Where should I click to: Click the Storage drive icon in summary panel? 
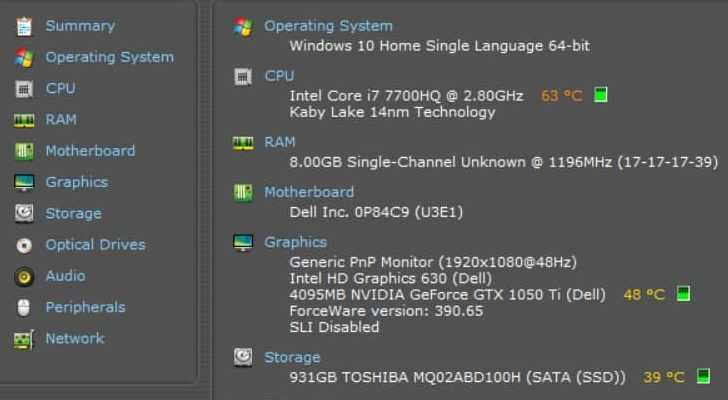coord(243,357)
